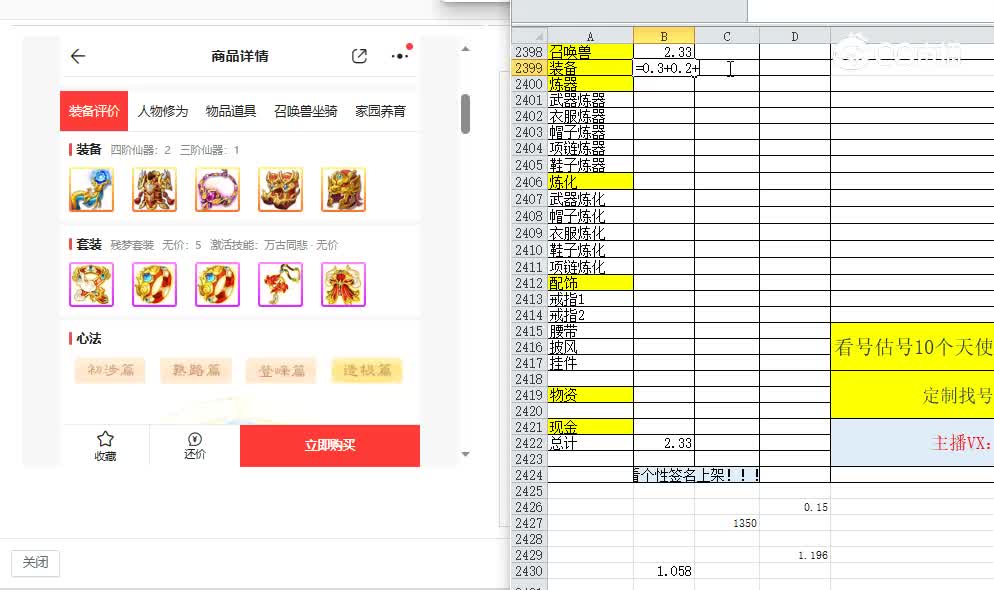
Task: Click the 收藏 star icon
Action: pyautogui.click(x=104, y=440)
